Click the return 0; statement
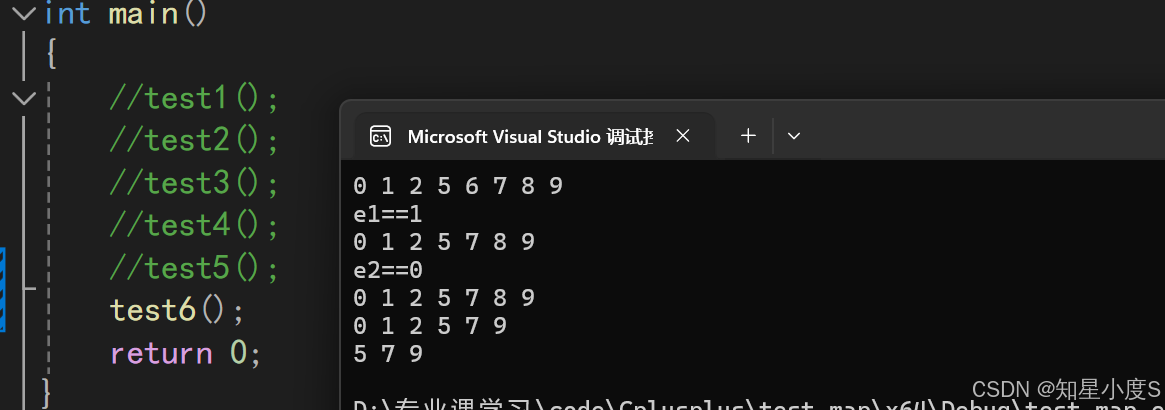1165x410 pixels. [x=186, y=352]
